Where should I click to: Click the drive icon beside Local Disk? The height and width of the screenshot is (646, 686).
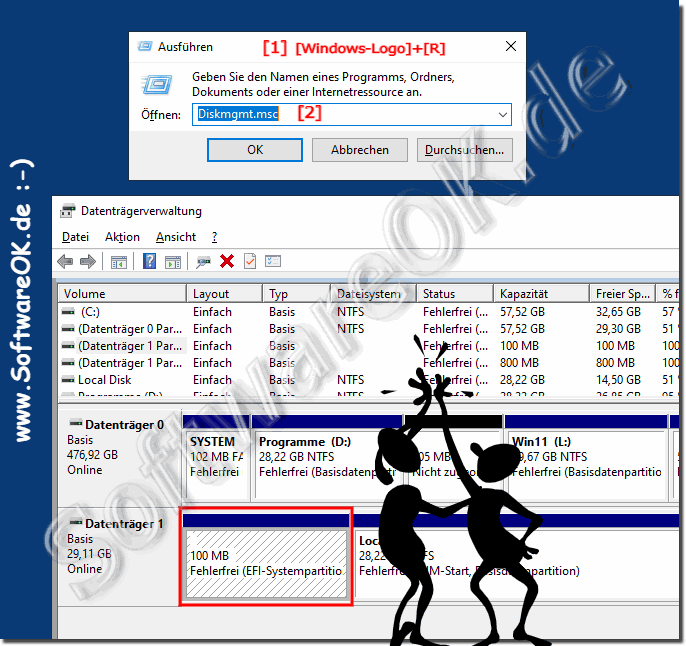pos(68,380)
